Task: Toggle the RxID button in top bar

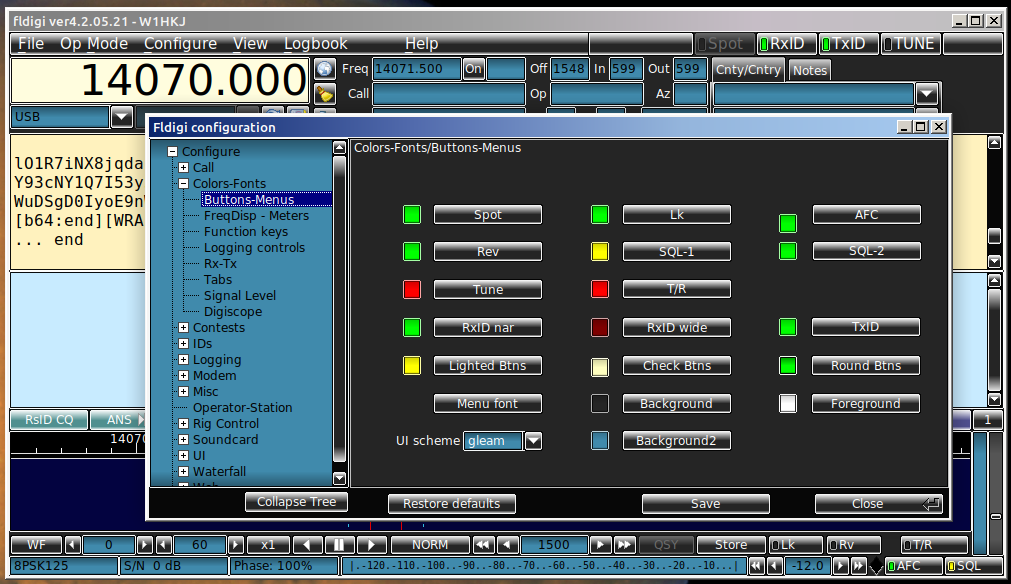Action: click(786, 44)
